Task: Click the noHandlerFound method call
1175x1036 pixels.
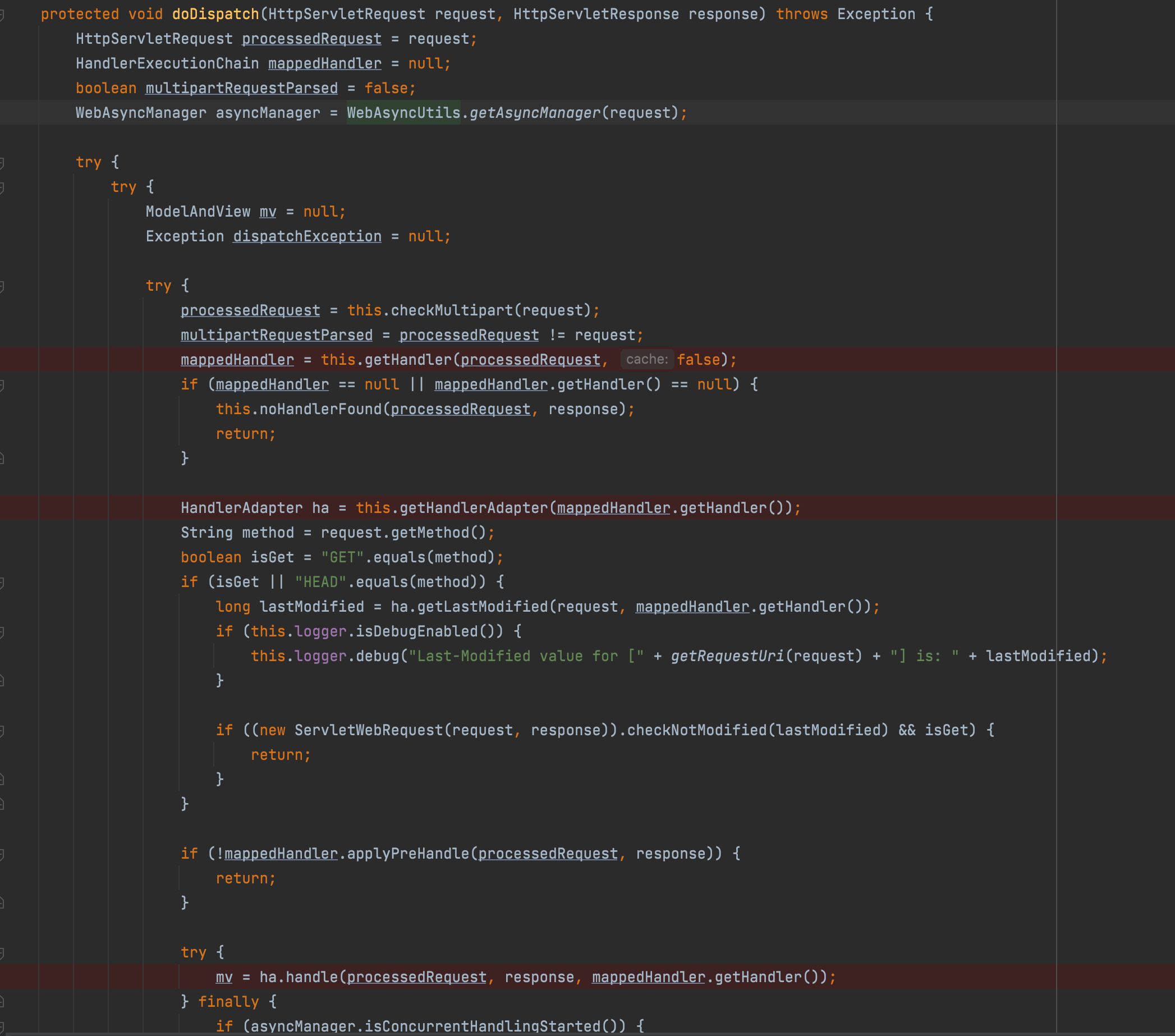Action: [320, 409]
